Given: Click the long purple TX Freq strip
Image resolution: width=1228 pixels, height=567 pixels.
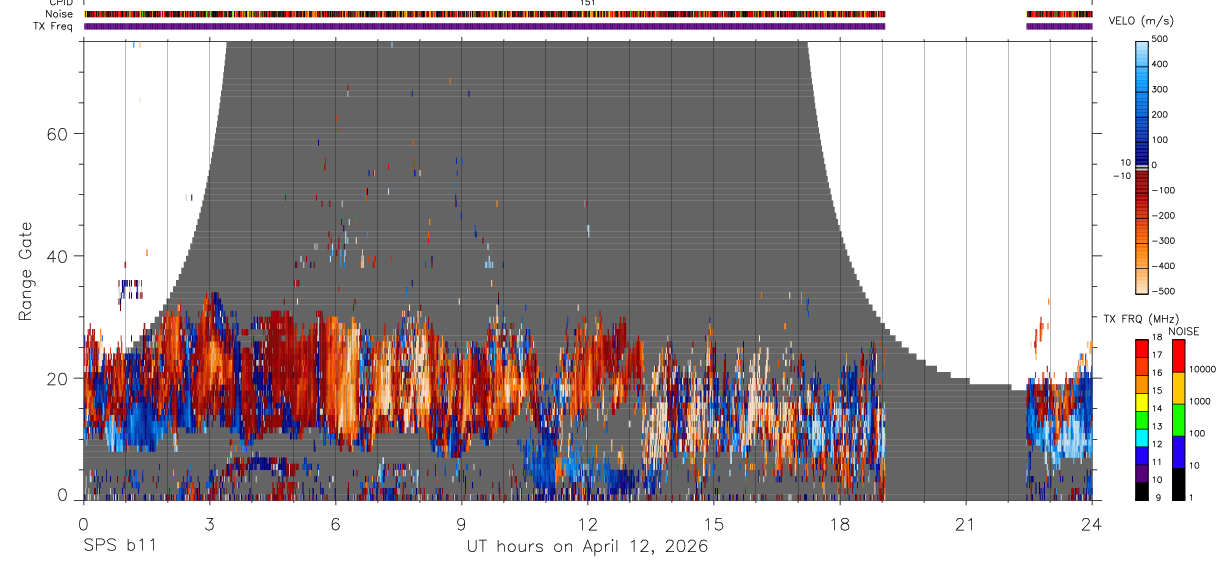Looking at the screenshot, I should [484, 26].
